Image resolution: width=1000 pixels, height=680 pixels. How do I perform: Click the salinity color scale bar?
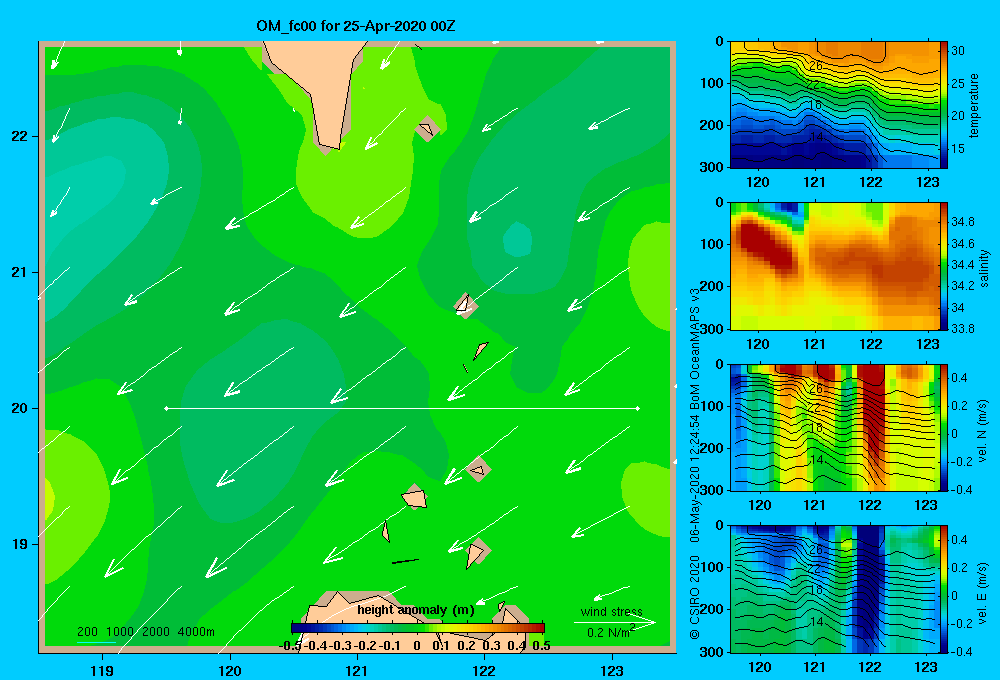point(944,266)
